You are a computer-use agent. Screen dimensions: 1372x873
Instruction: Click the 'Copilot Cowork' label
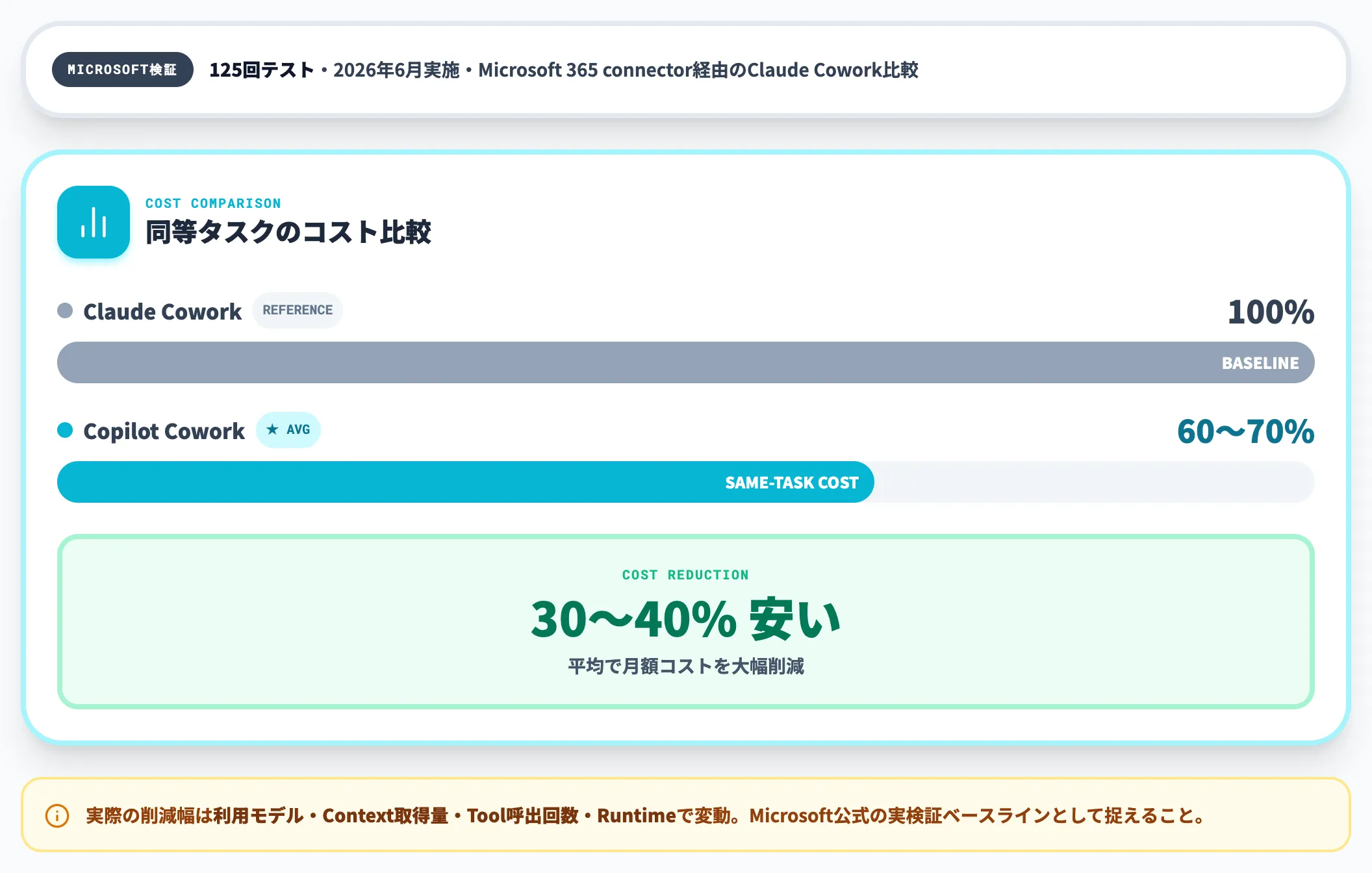click(x=164, y=431)
